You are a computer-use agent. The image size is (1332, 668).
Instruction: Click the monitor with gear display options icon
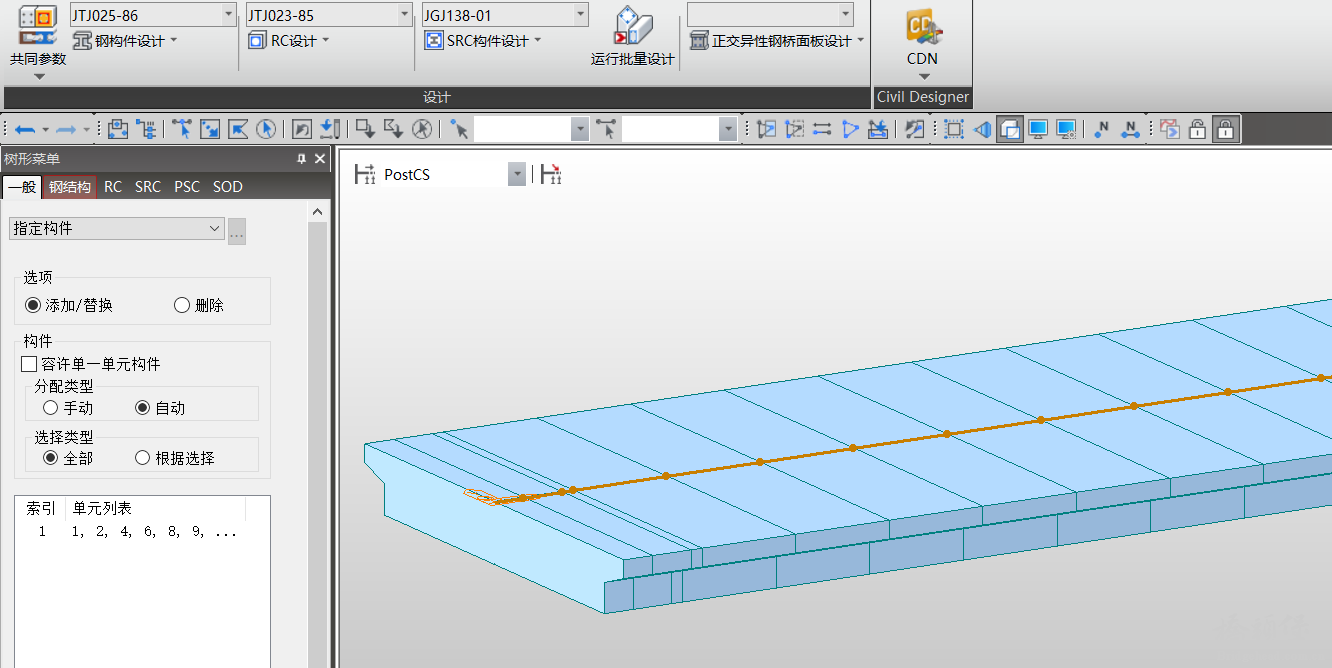(1066, 129)
